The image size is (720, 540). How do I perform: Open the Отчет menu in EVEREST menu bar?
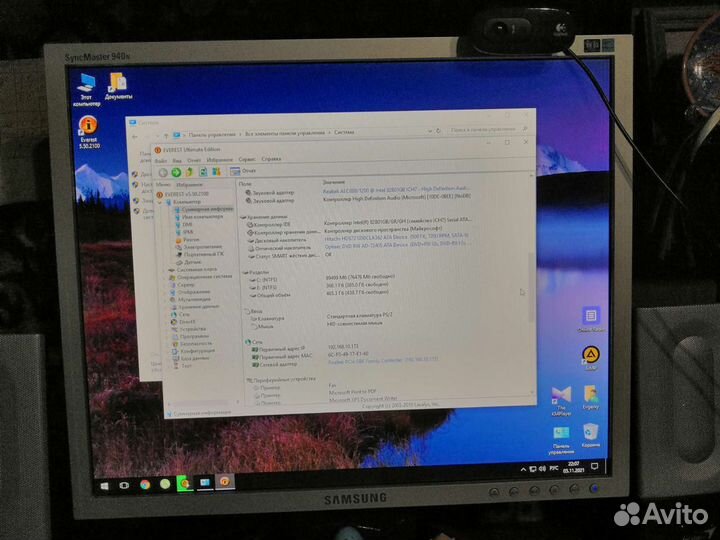194,160
